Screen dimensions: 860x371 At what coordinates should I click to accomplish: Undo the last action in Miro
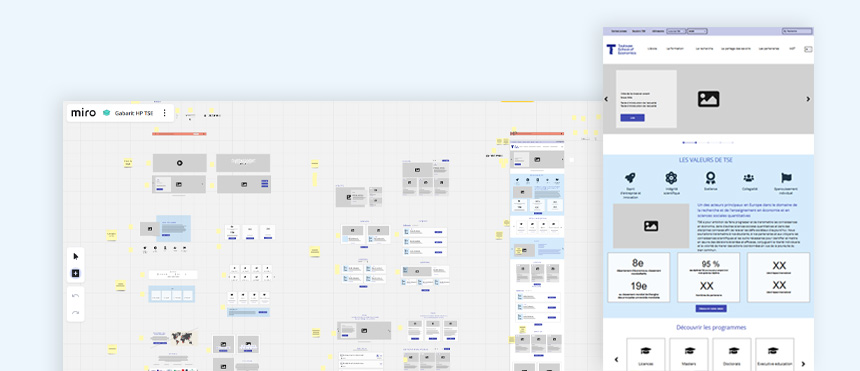pyautogui.click(x=76, y=296)
